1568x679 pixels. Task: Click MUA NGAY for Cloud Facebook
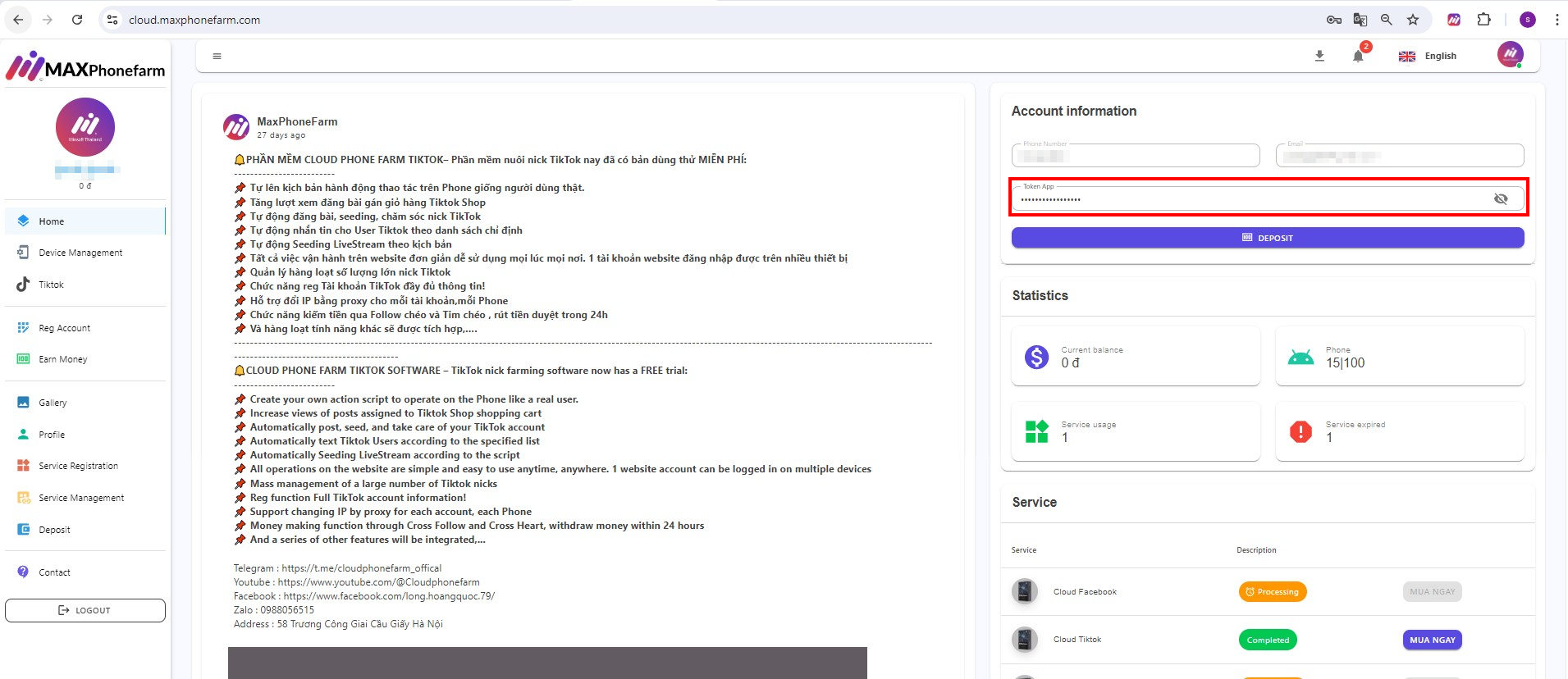tap(1432, 592)
